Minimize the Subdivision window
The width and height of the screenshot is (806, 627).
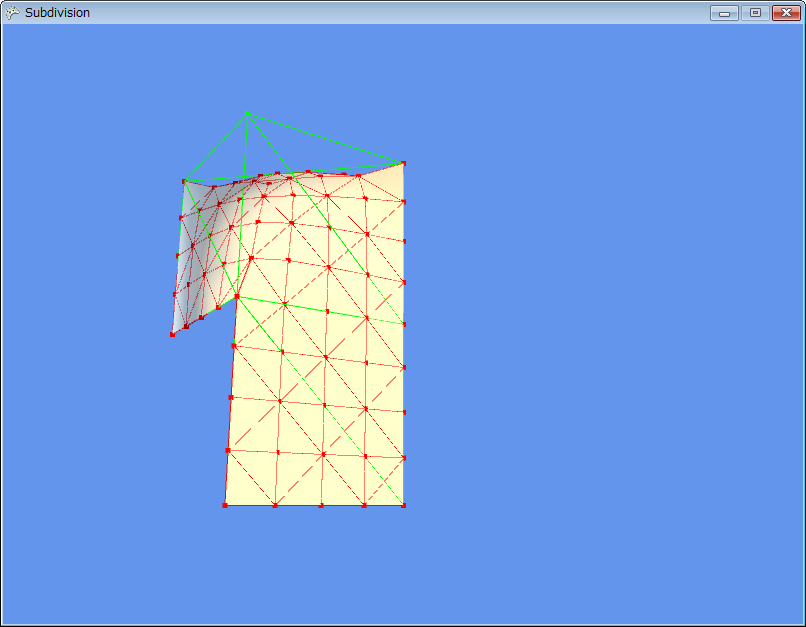click(x=724, y=13)
